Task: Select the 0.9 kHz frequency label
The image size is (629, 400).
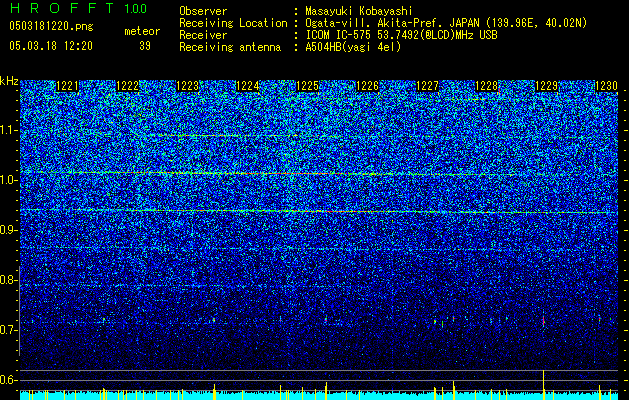Action: pyautogui.click(x=8, y=230)
